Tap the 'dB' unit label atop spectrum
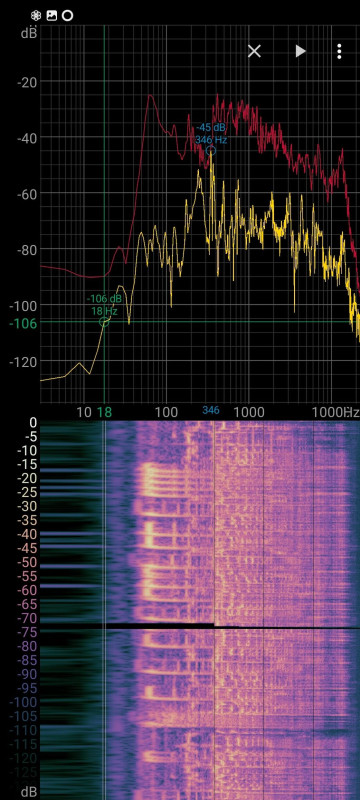The height and width of the screenshot is (800, 360). 29,33
